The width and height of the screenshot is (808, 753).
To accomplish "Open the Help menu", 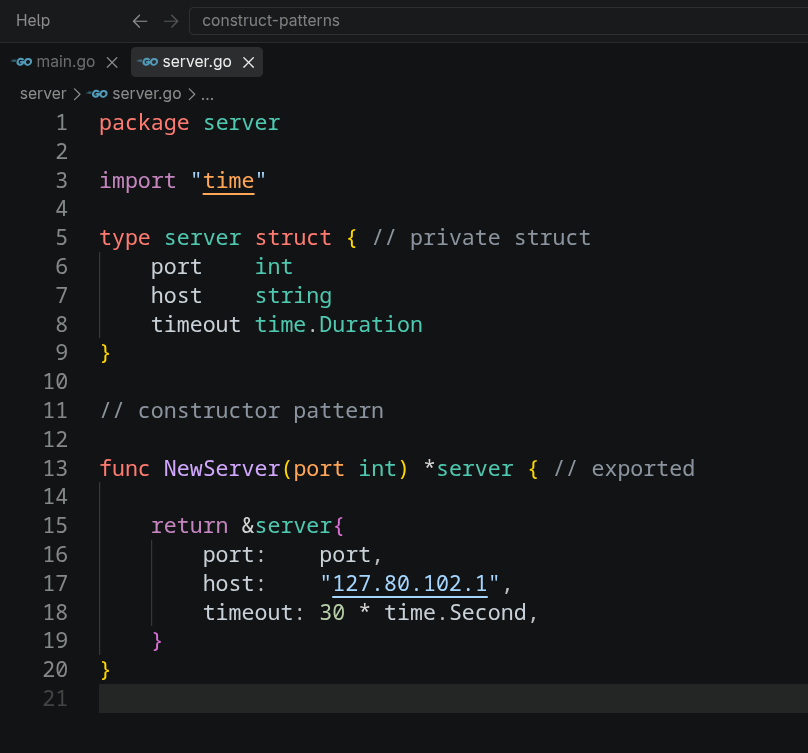I will (33, 21).
